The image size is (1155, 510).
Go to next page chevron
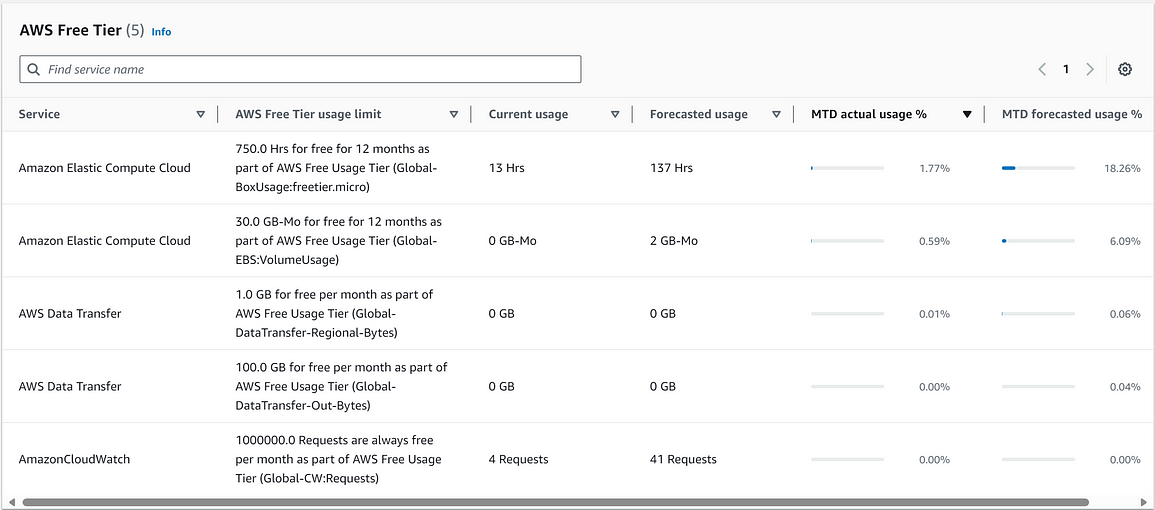(1089, 69)
